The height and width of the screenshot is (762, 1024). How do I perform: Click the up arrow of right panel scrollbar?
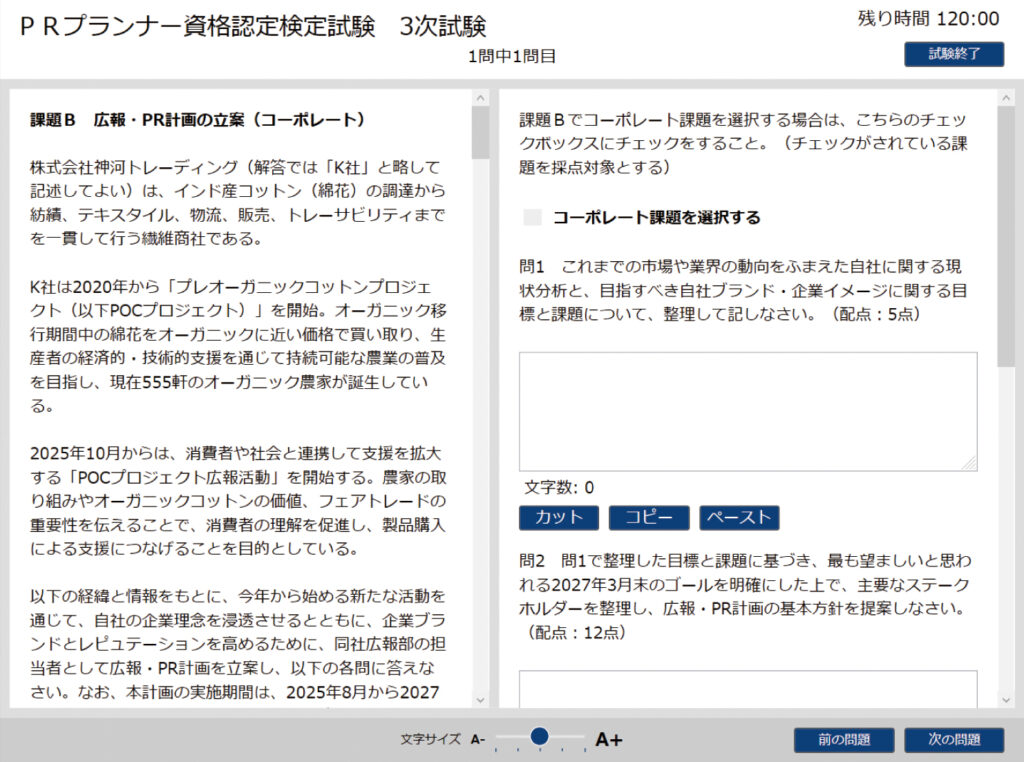click(x=1005, y=99)
